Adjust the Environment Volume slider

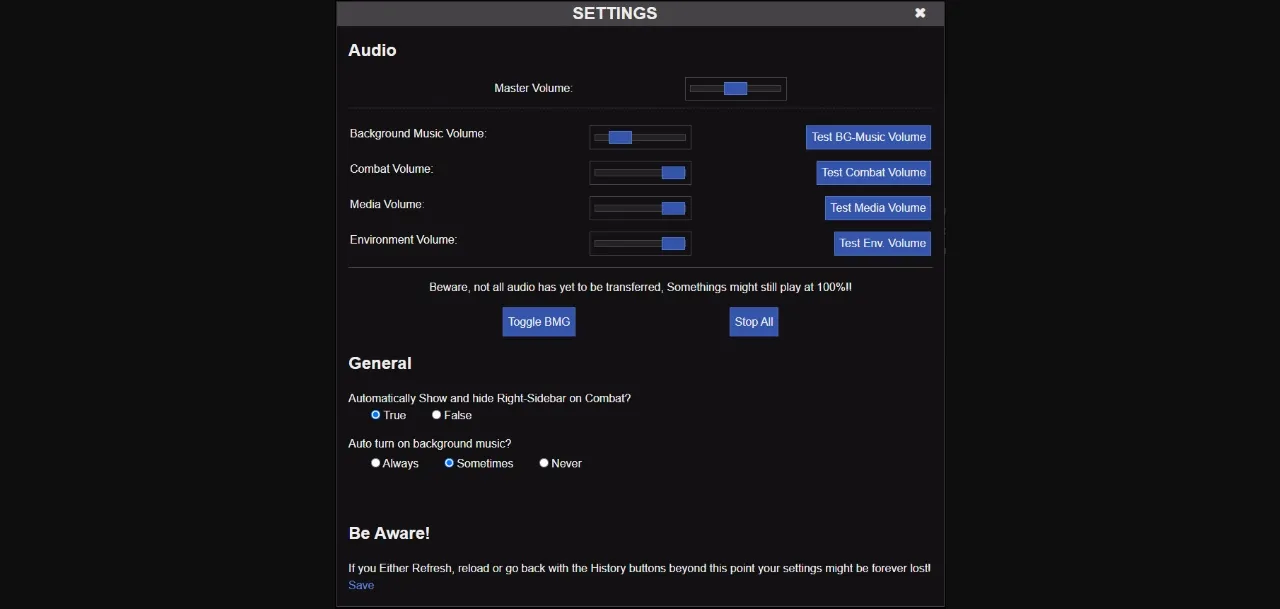coord(640,243)
